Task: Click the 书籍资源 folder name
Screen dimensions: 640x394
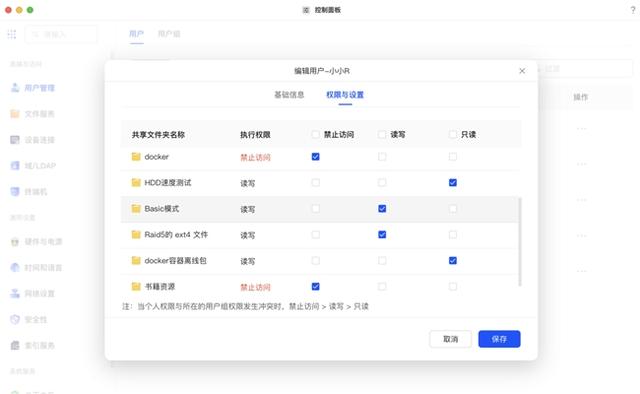Action: (x=160, y=287)
